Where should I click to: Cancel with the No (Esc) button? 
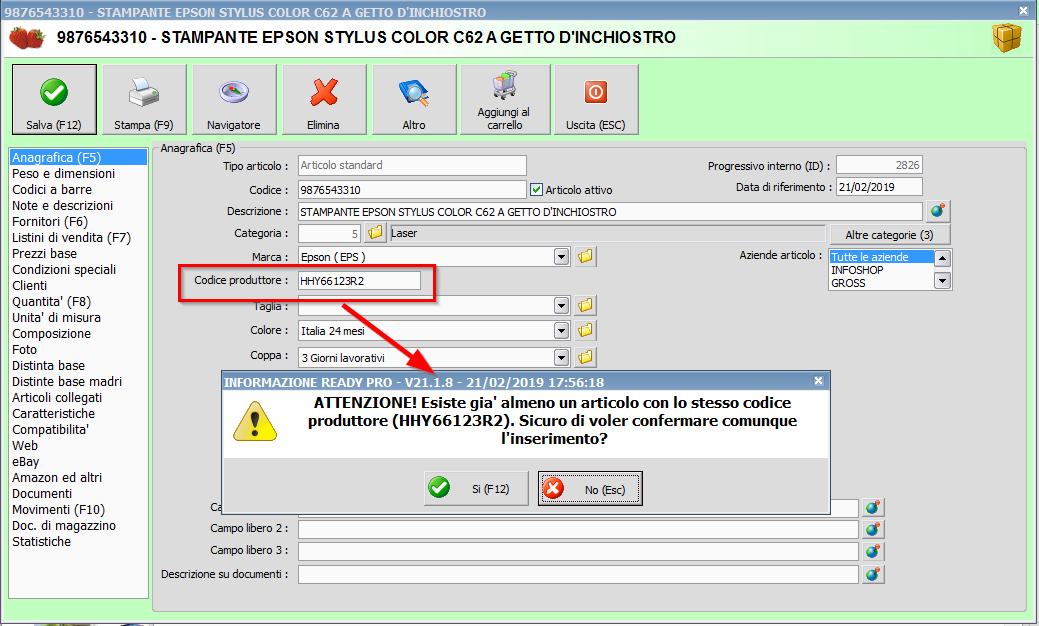pos(590,488)
